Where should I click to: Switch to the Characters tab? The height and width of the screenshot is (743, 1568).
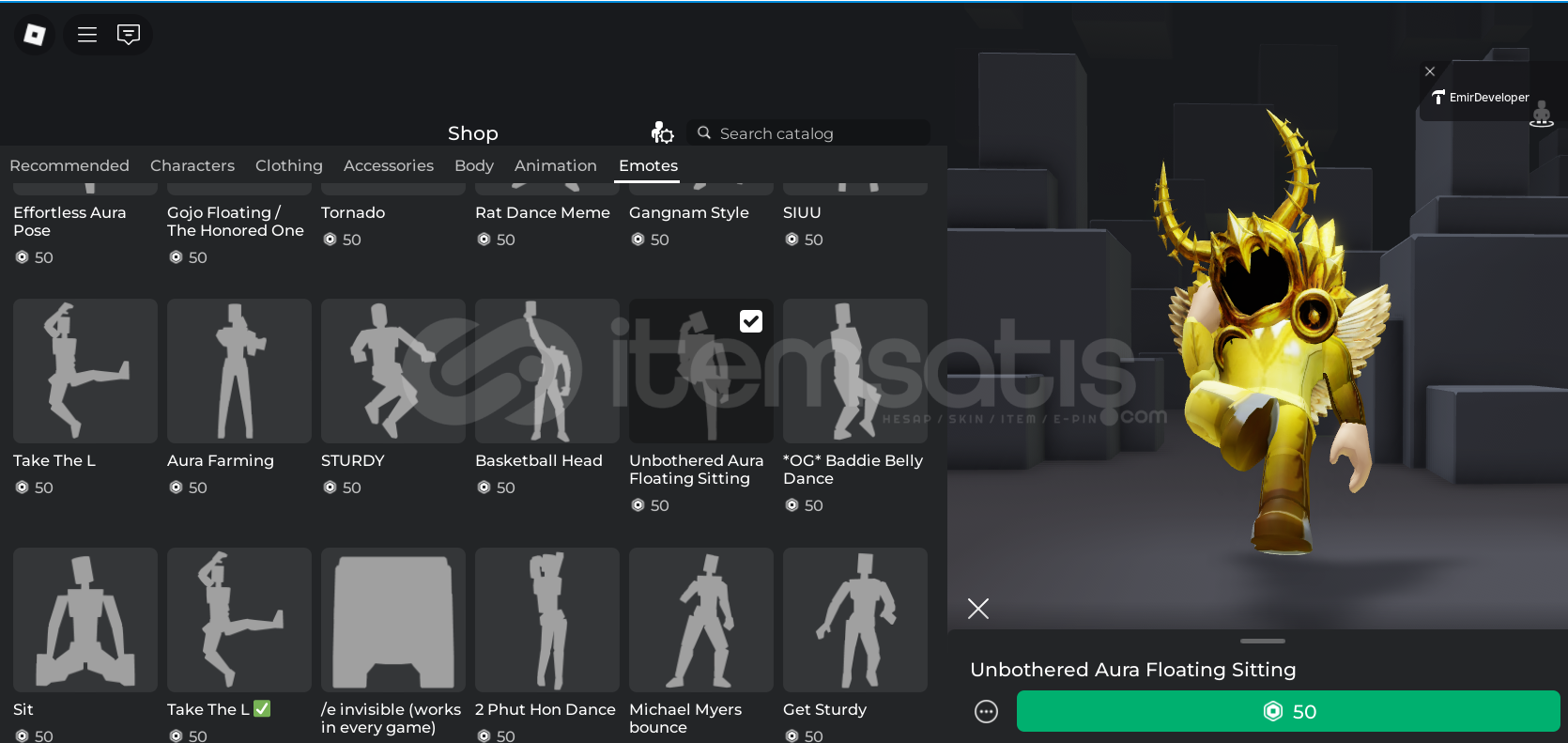pyautogui.click(x=192, y=165)
